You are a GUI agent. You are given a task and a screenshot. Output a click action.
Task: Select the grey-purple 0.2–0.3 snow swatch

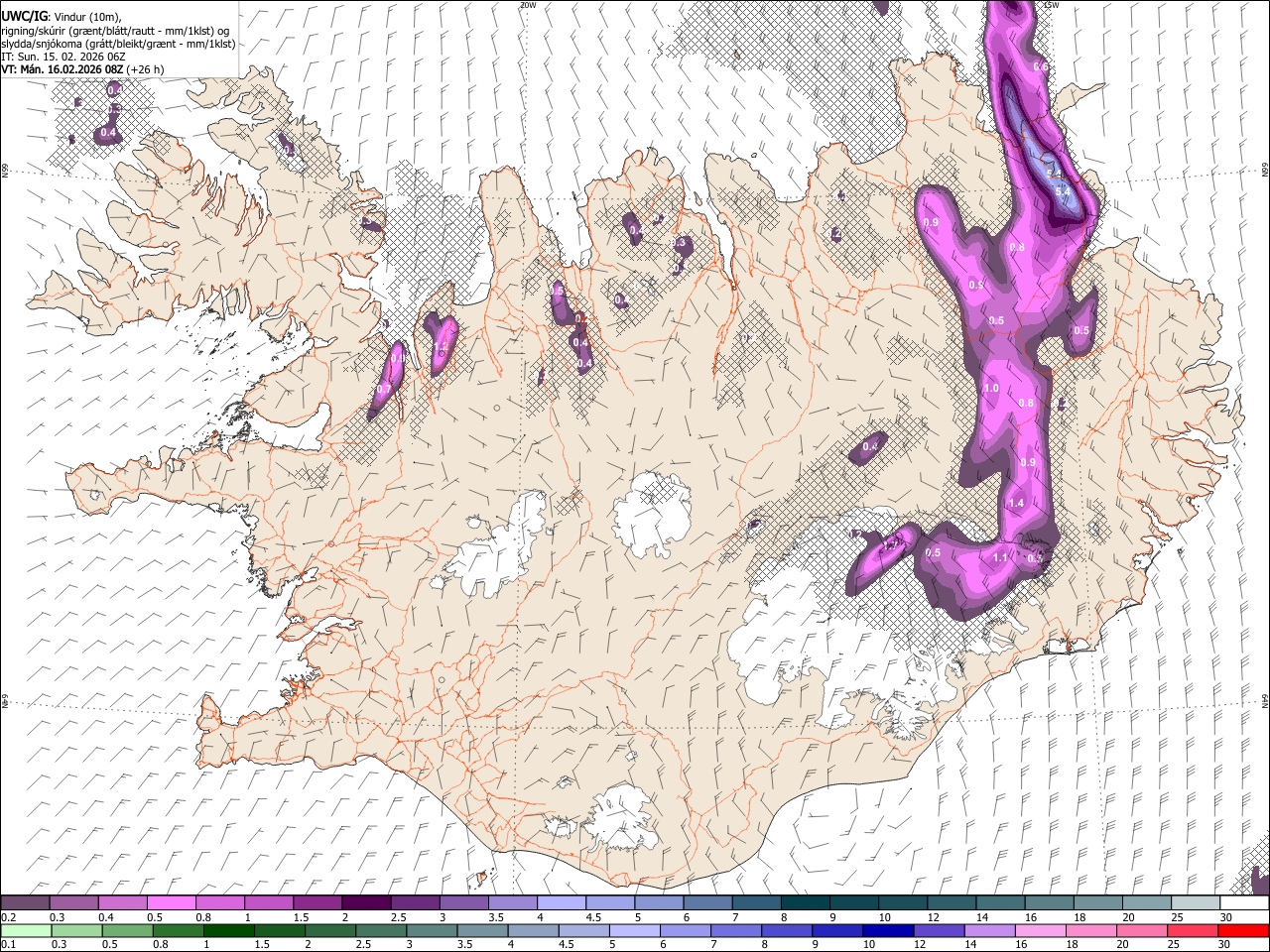click(x=25, y=903)
